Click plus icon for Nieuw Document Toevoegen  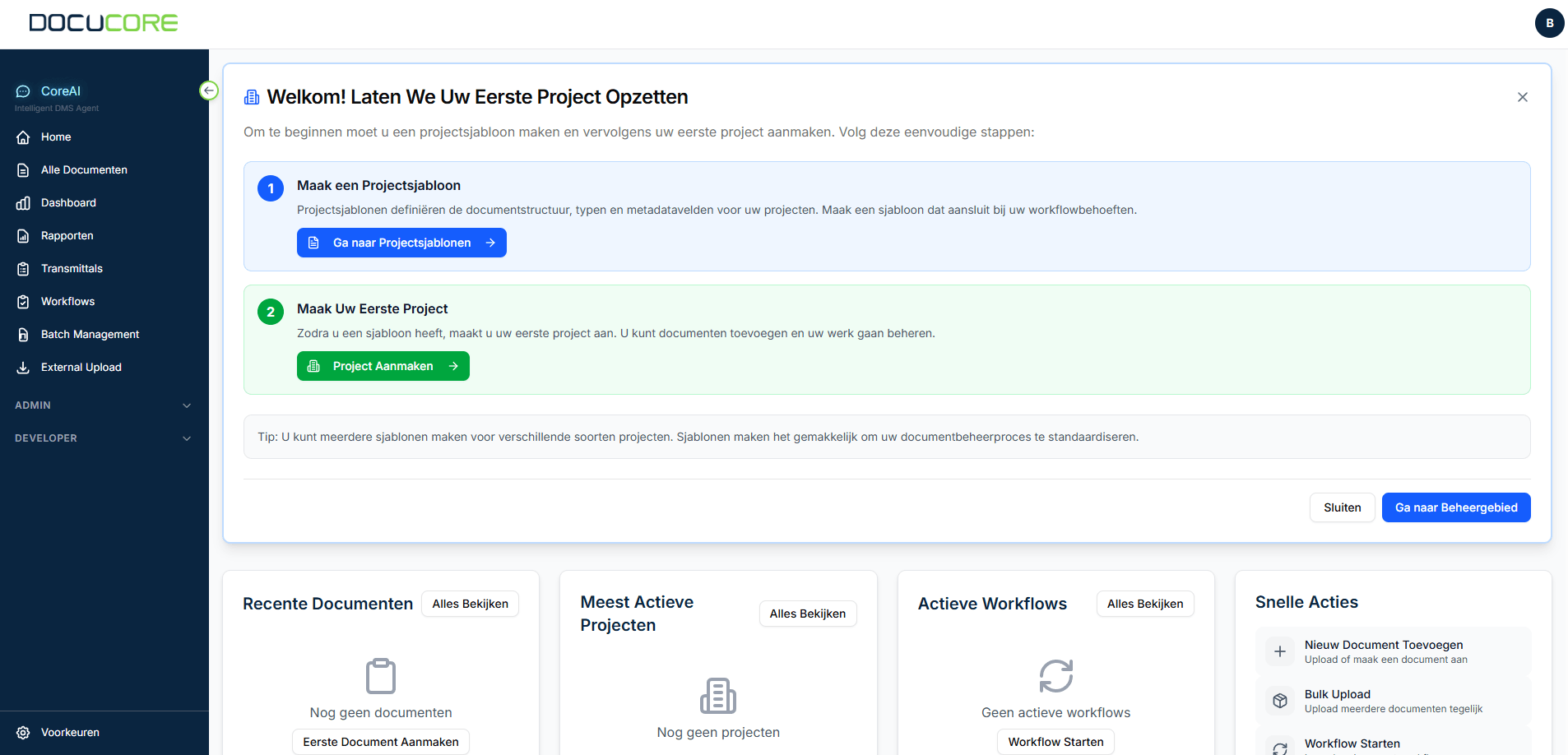tap(1280, 651)
